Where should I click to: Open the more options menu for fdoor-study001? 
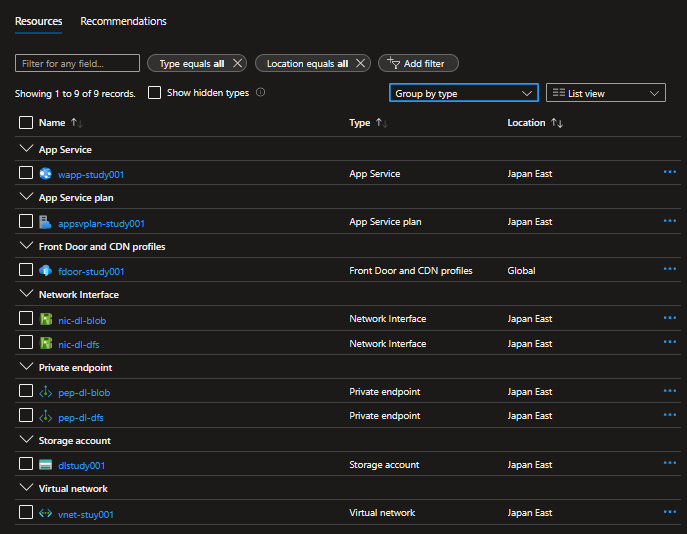669,269
